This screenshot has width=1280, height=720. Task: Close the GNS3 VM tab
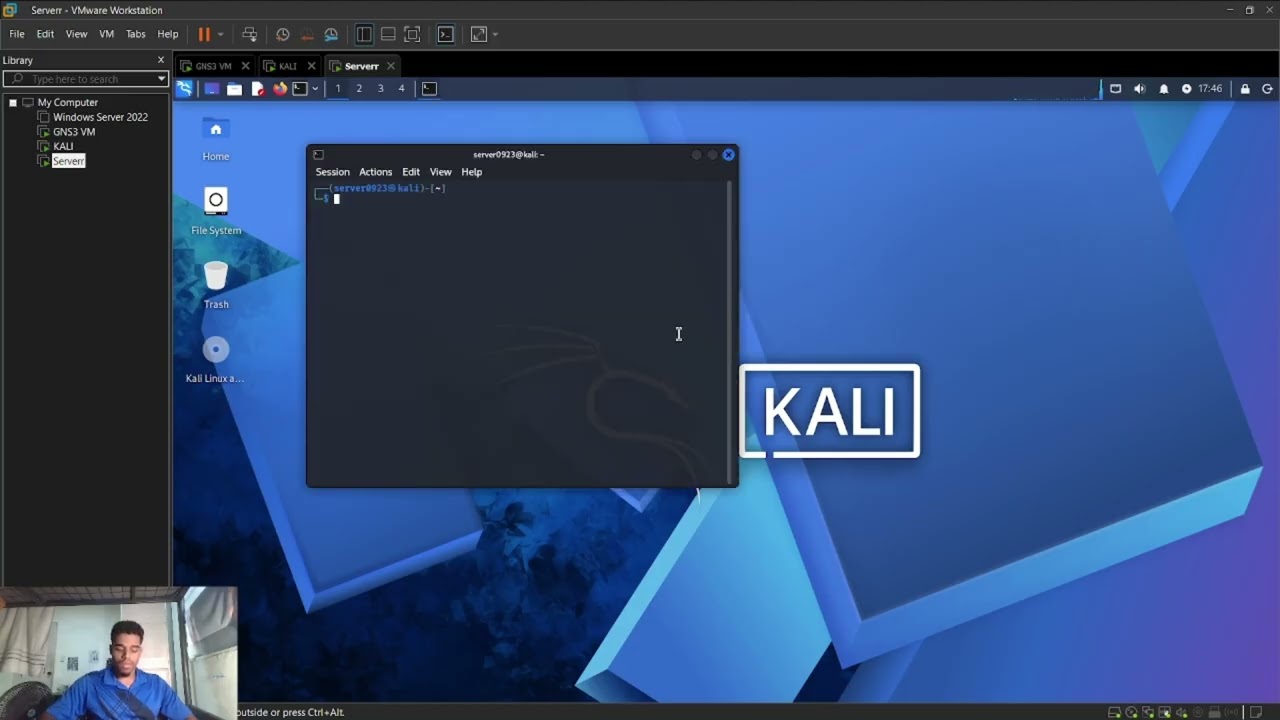point(245,66)
